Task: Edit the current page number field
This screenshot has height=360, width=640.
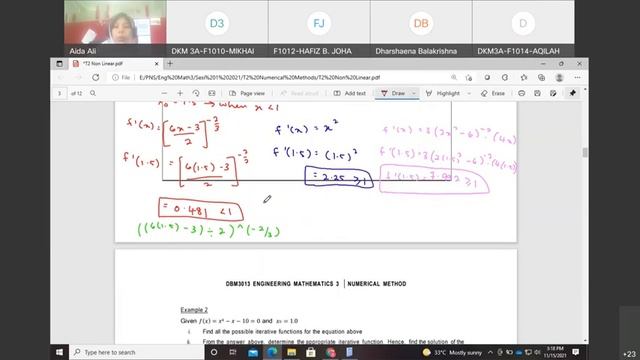Action: [x=60, y=93]
